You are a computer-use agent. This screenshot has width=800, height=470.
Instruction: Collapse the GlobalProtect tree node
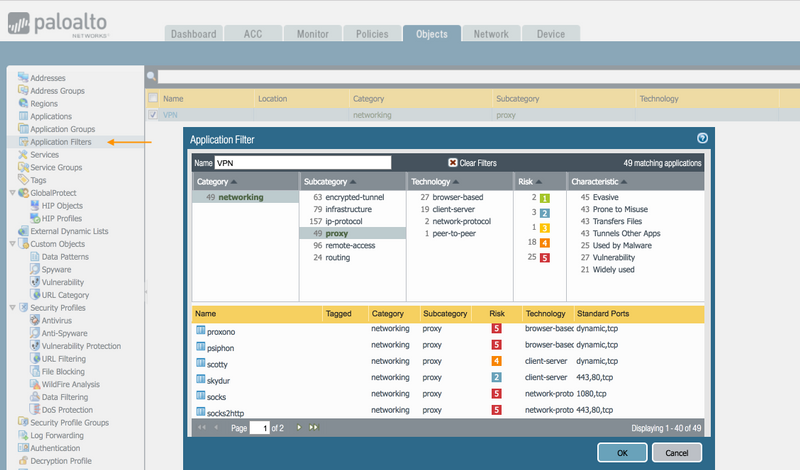pos(11,192)
